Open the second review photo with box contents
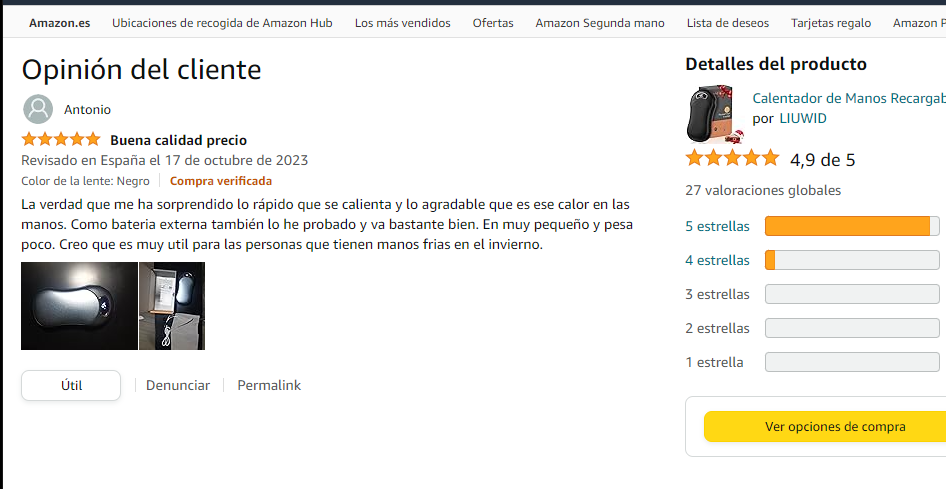946x489 pixels. [172, 306]
